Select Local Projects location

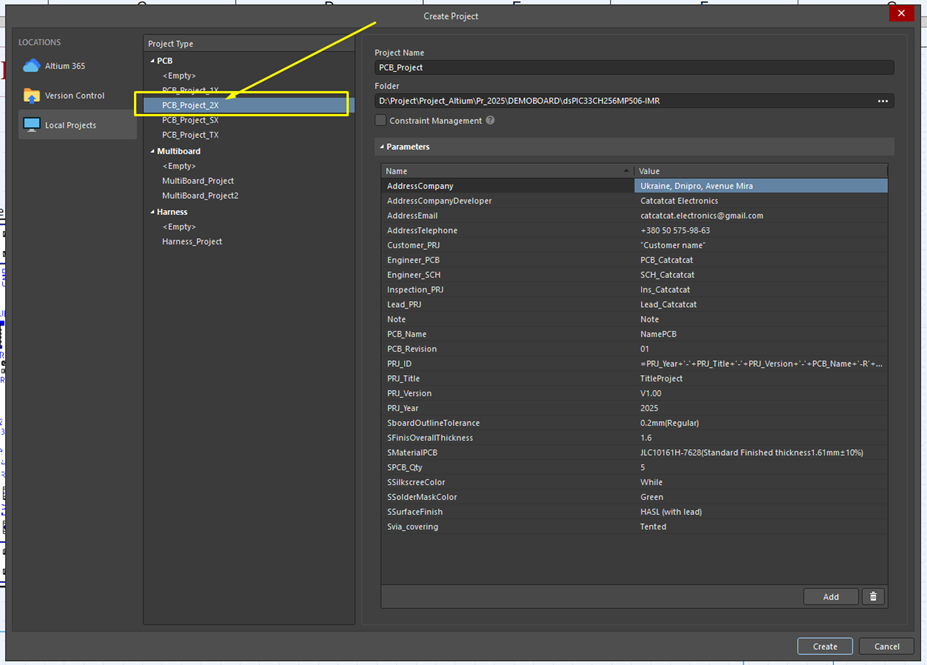tap(70, 125)
